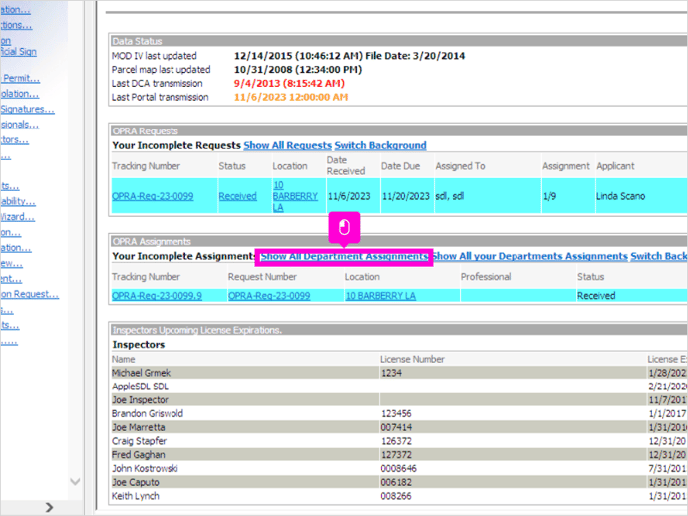Click the Assigned To column header

pos(460,166)
